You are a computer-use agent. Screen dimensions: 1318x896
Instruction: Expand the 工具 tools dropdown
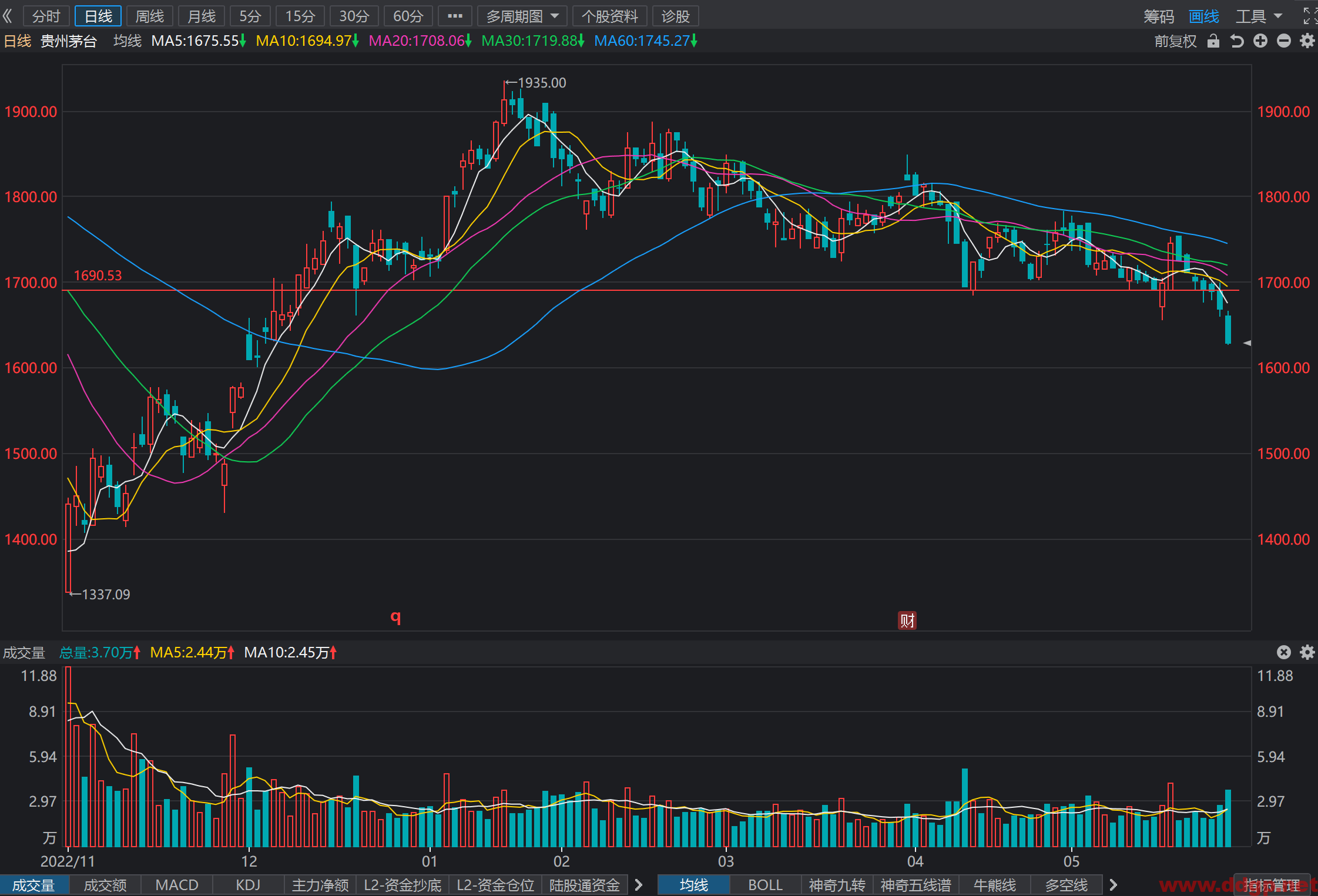tap(1259, 16)
